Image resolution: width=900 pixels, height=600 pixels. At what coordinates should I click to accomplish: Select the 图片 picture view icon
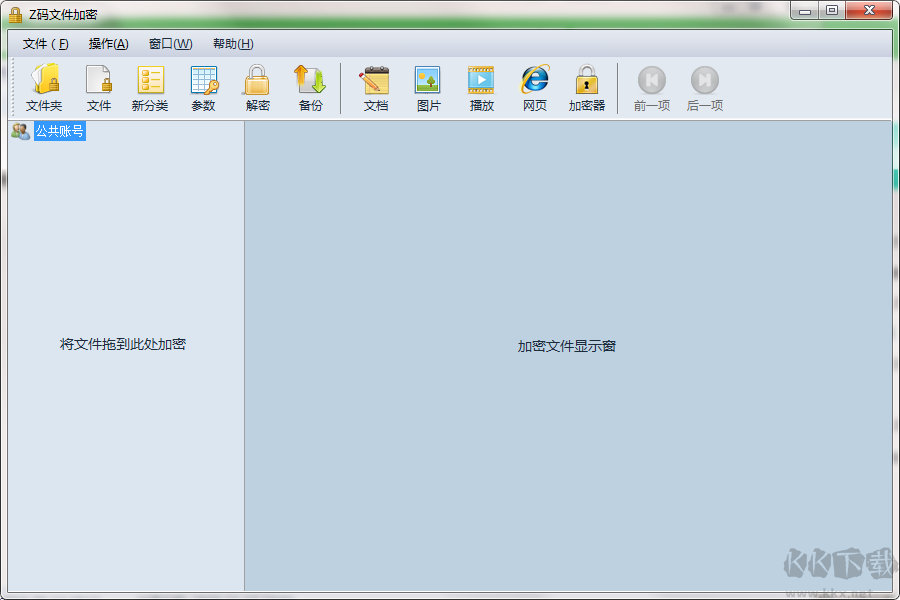[428, 88]
